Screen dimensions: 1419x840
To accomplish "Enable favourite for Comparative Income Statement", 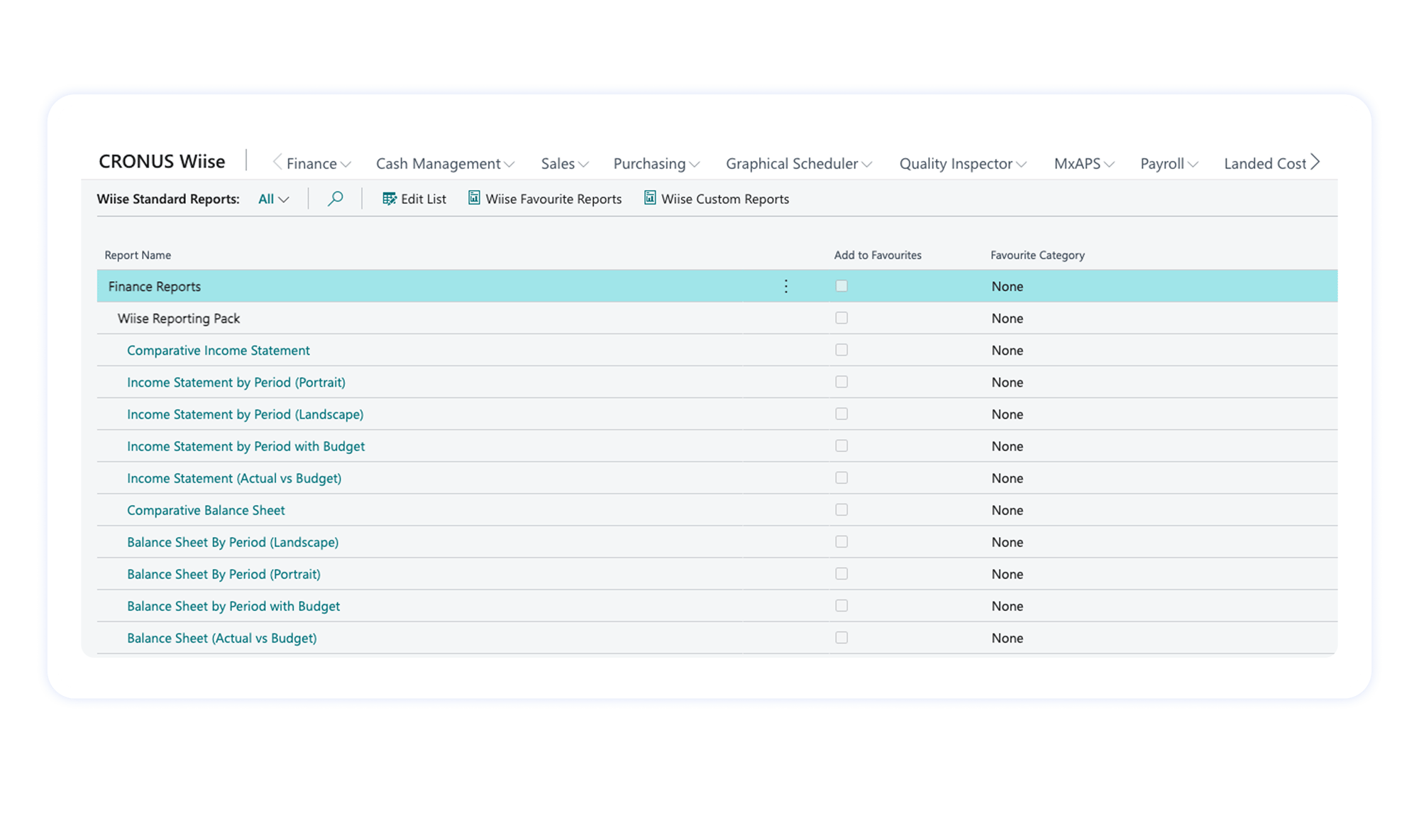I will pyautogui.click(x=841, y=350).
